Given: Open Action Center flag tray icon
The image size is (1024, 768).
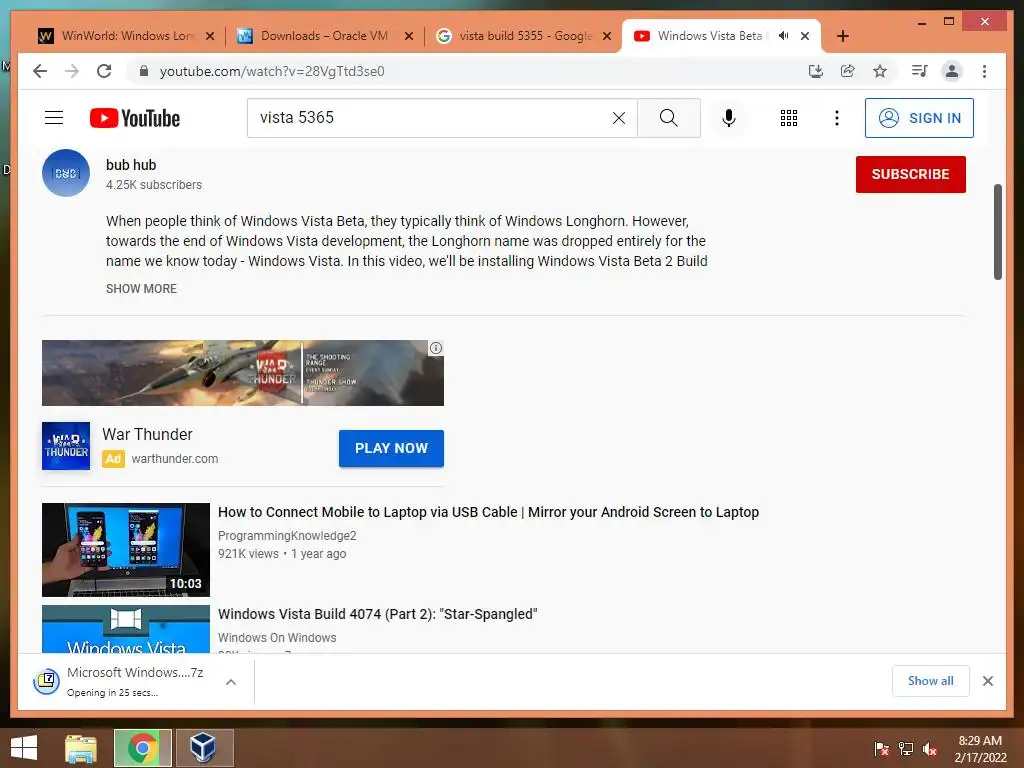Looking at the screenshot, I should [x=882, y=749].
